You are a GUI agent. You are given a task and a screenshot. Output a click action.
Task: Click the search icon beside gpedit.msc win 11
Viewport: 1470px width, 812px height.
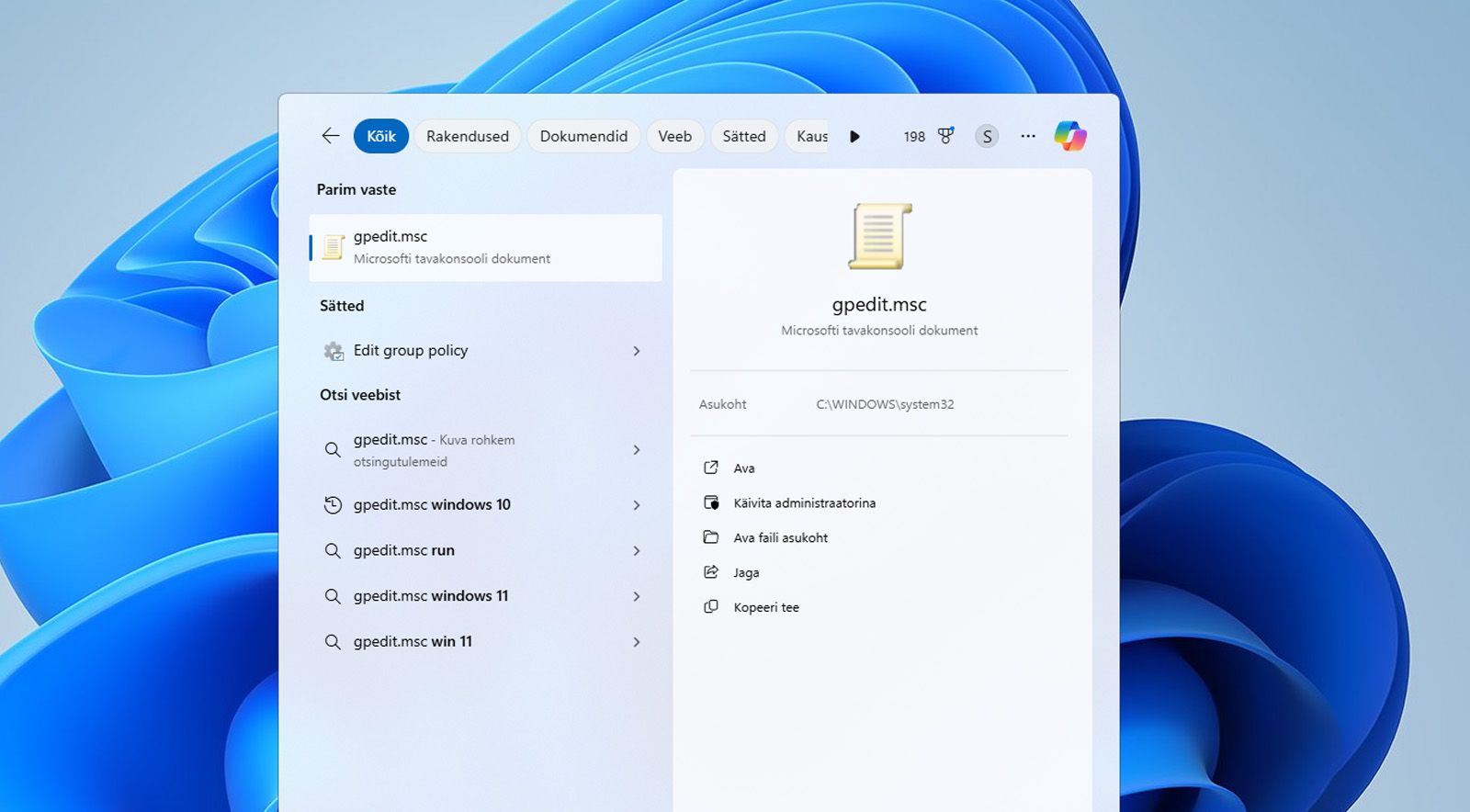(x=333, y=642)
